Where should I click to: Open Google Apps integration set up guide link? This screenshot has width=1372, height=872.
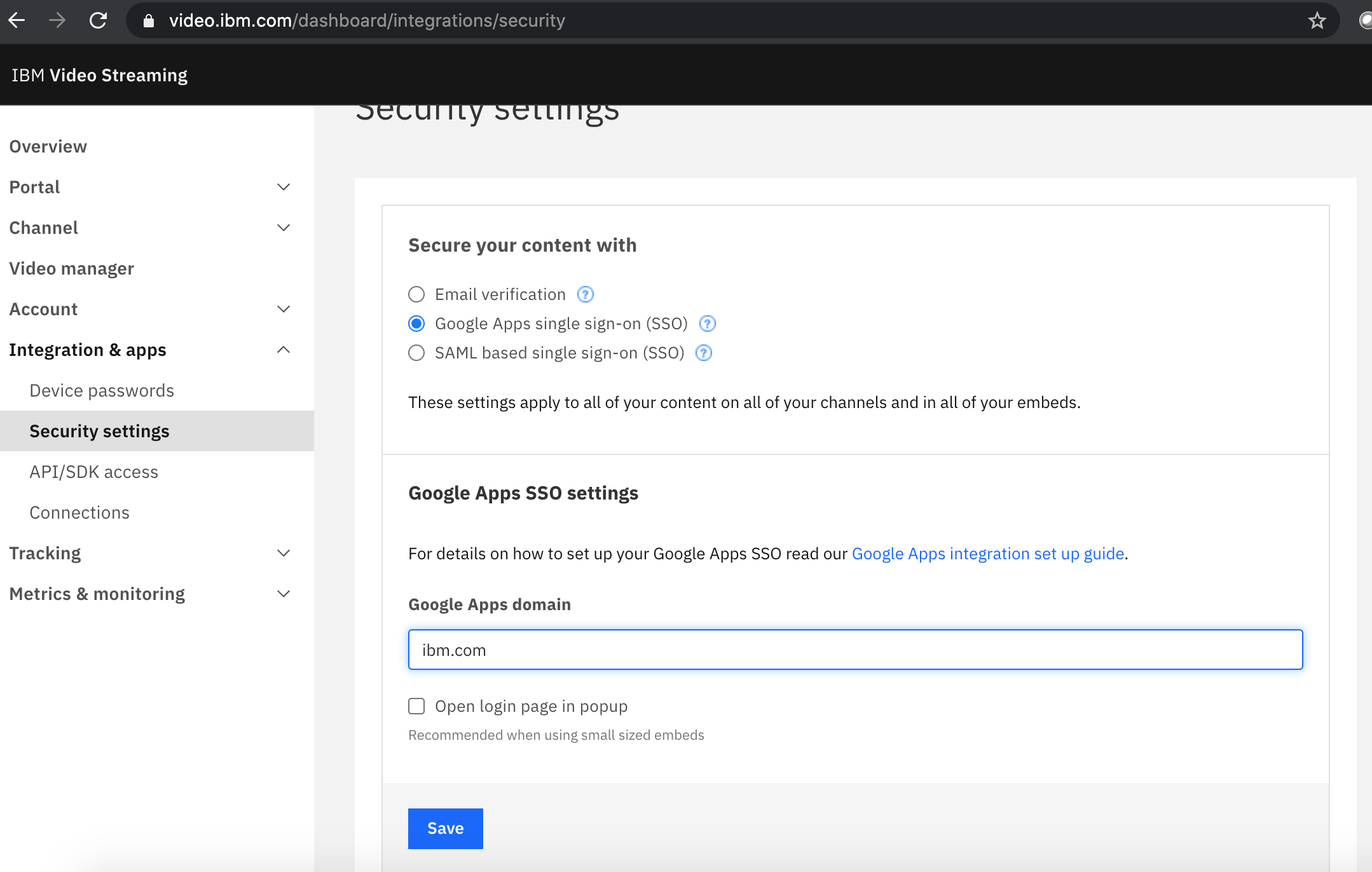click(x=988, y=554)
